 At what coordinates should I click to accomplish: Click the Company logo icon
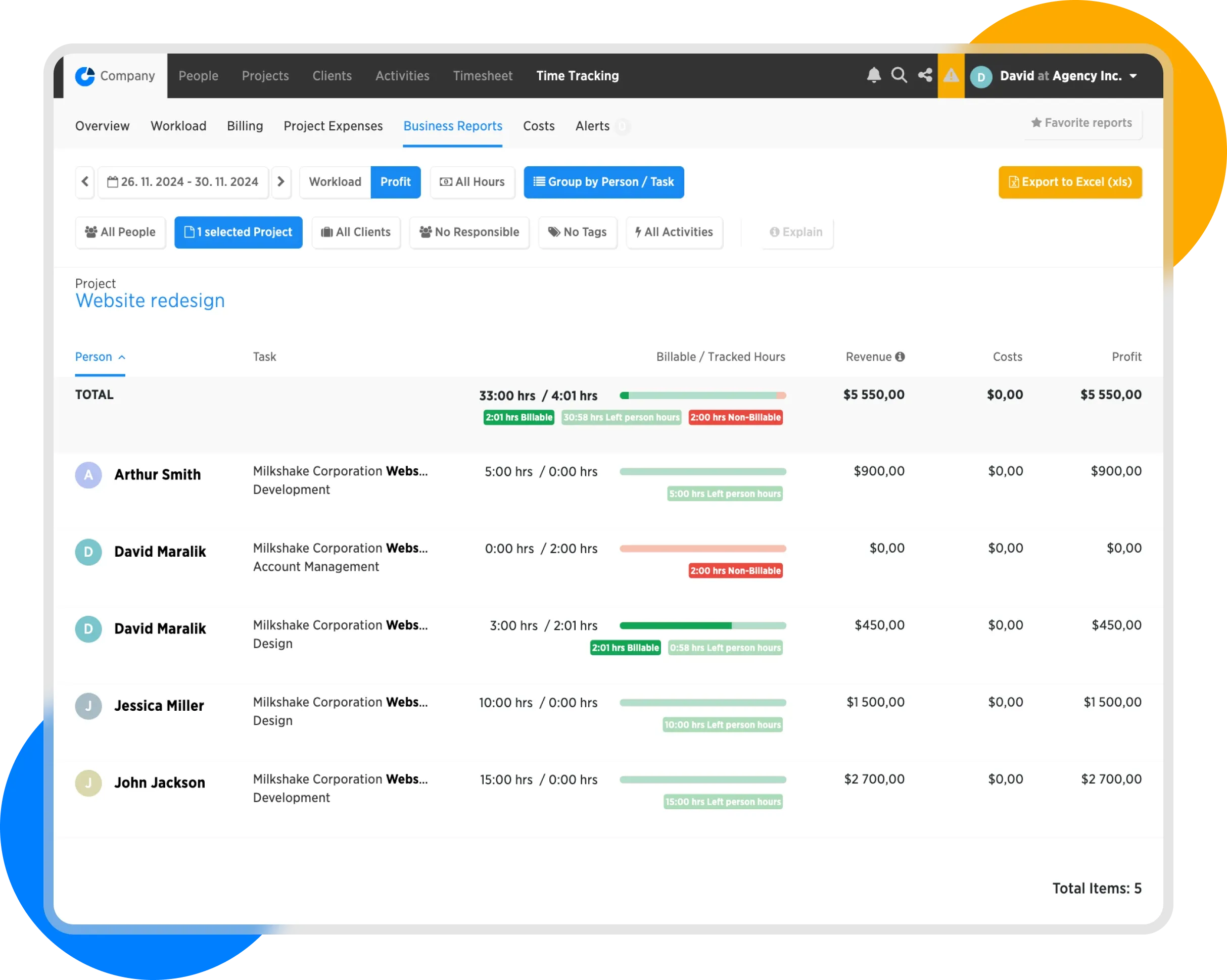pos(85,76)
